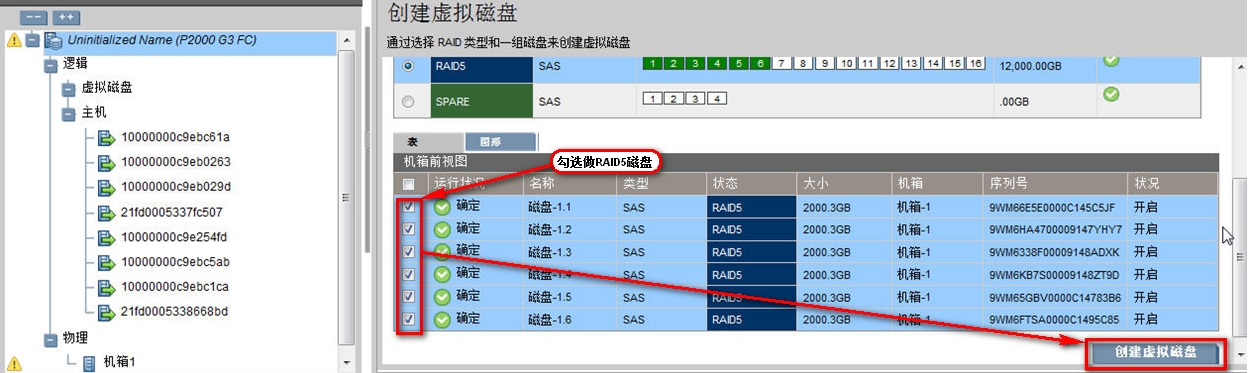Click disk slot 4 in the SPARE row

tap(717, 98)
